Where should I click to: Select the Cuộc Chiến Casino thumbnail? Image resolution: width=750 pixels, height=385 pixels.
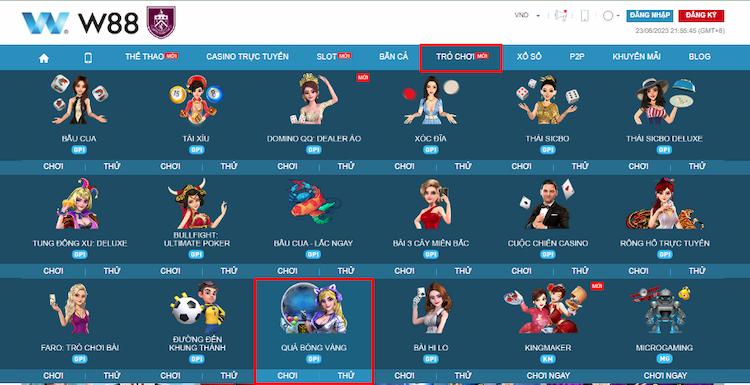pyautogui.click(x=547, y=204)
